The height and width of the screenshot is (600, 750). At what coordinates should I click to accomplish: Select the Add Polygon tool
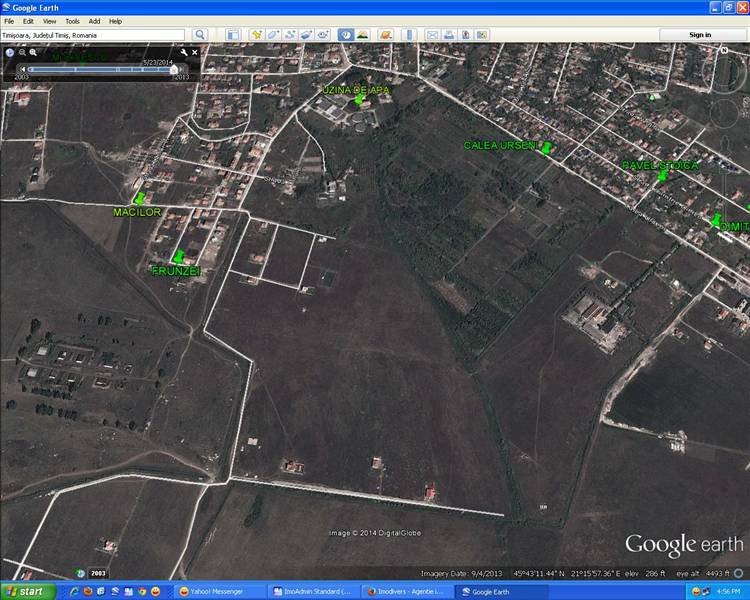click(274, 35)
